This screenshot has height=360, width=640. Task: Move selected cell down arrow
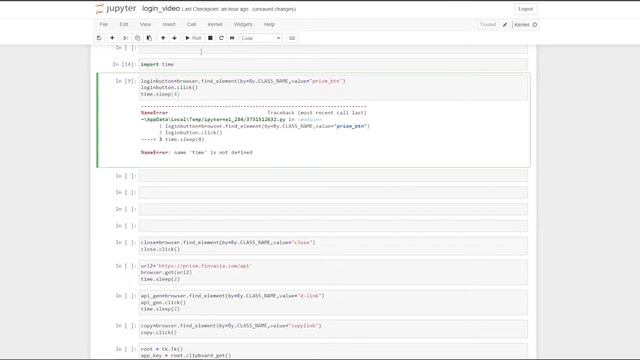(x=174, y=38)
